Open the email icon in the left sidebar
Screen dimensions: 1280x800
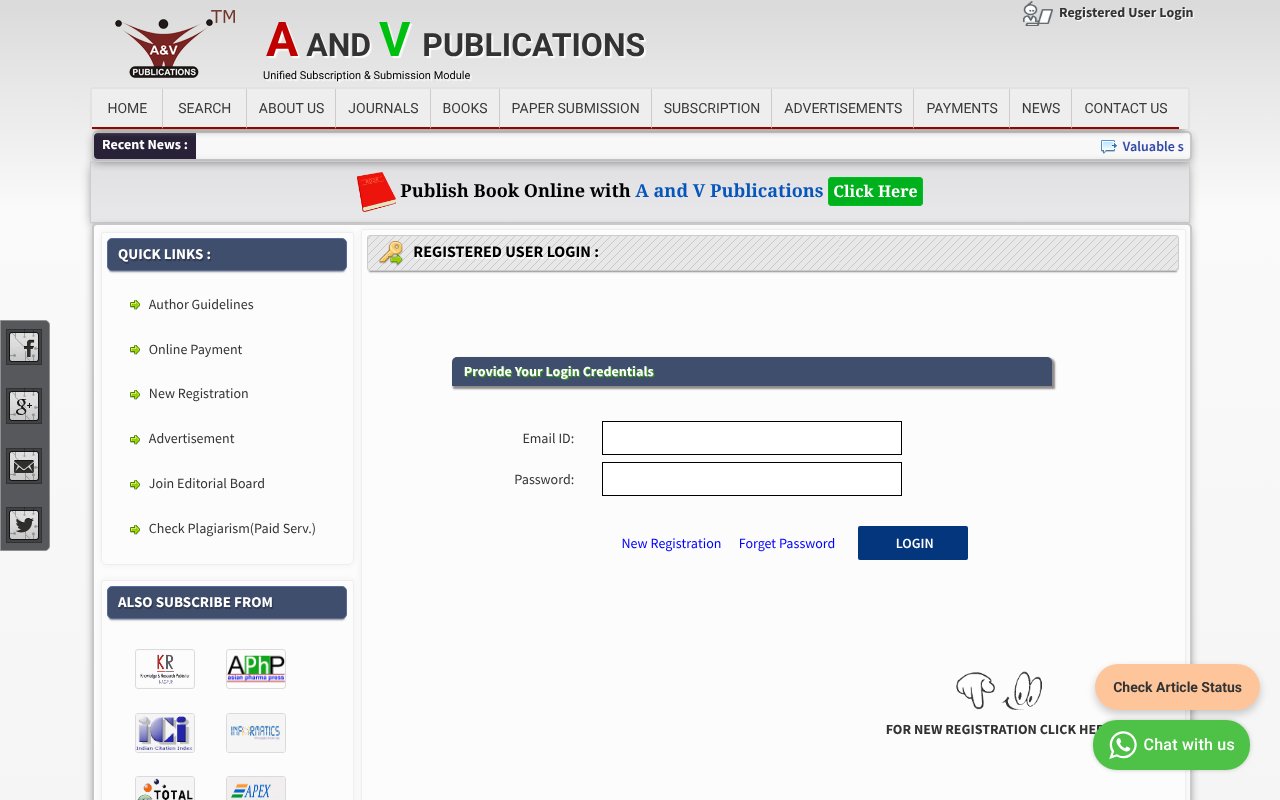click(24, 465)
